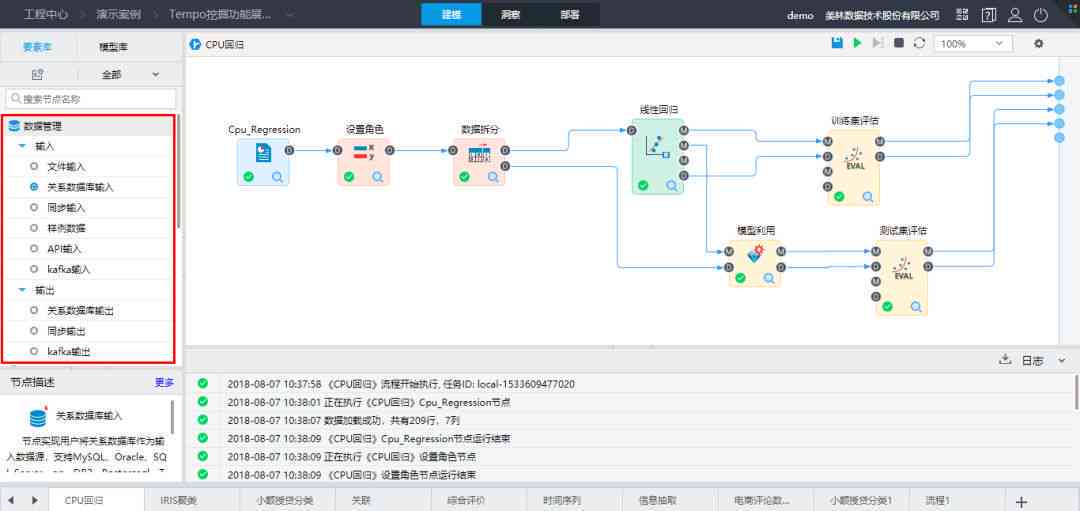Viewport: 1080px width, 511px height.
Task: Click the log panel vertical scrollbar
Action: 1077,393
